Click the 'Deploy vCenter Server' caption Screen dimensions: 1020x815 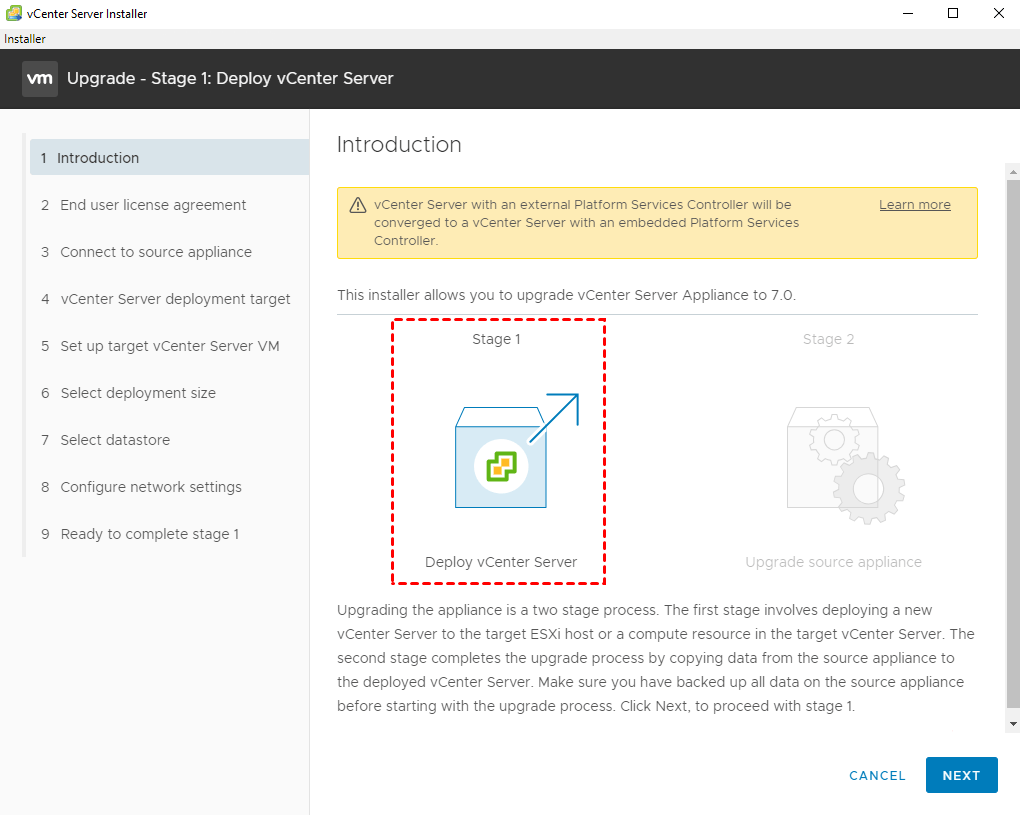(x=501, y=562)
